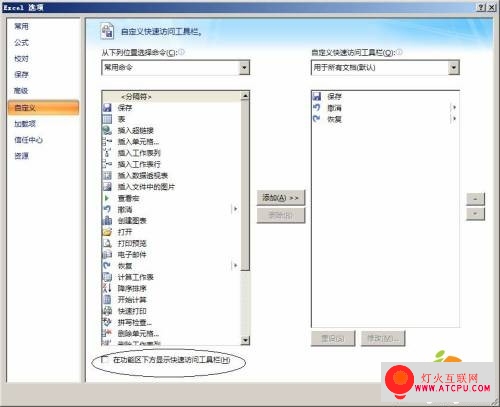The image size is (500, 407).
Task: Click the 添加(A) >> button
Action: coord(281,198)
